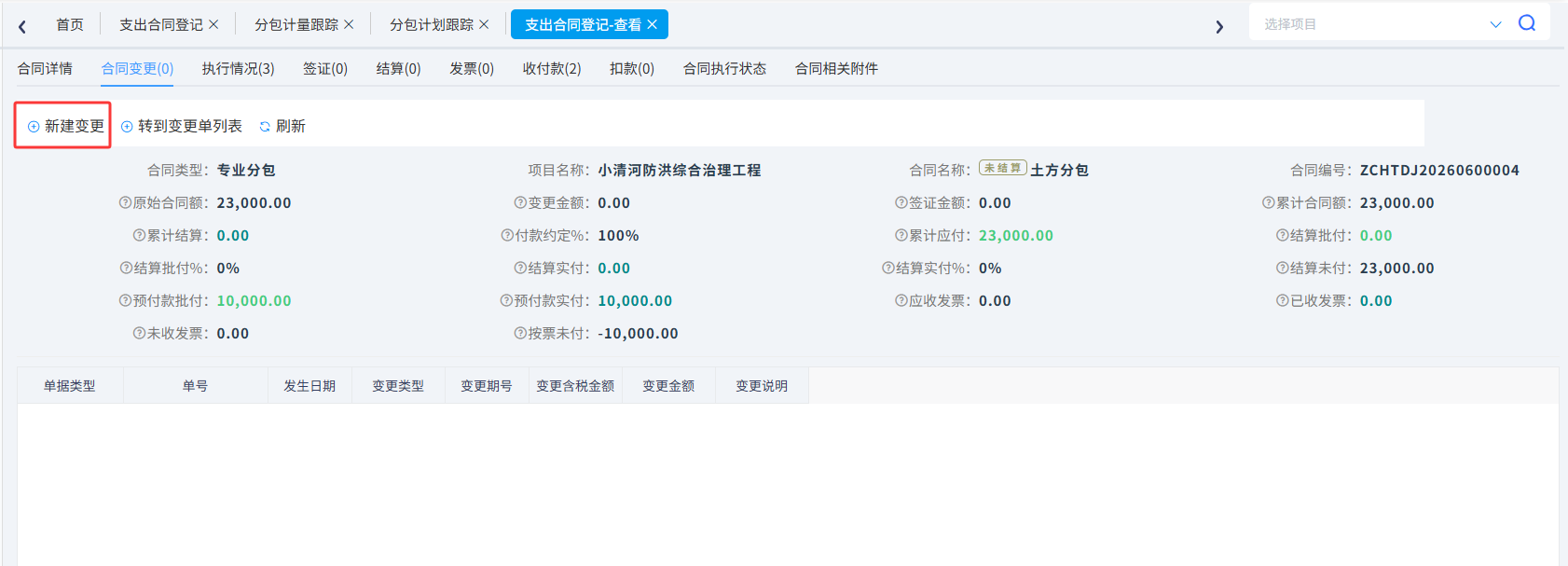1568x566 pixels.
Task: Close the 支出合同登记 tab
Action: 213,24
